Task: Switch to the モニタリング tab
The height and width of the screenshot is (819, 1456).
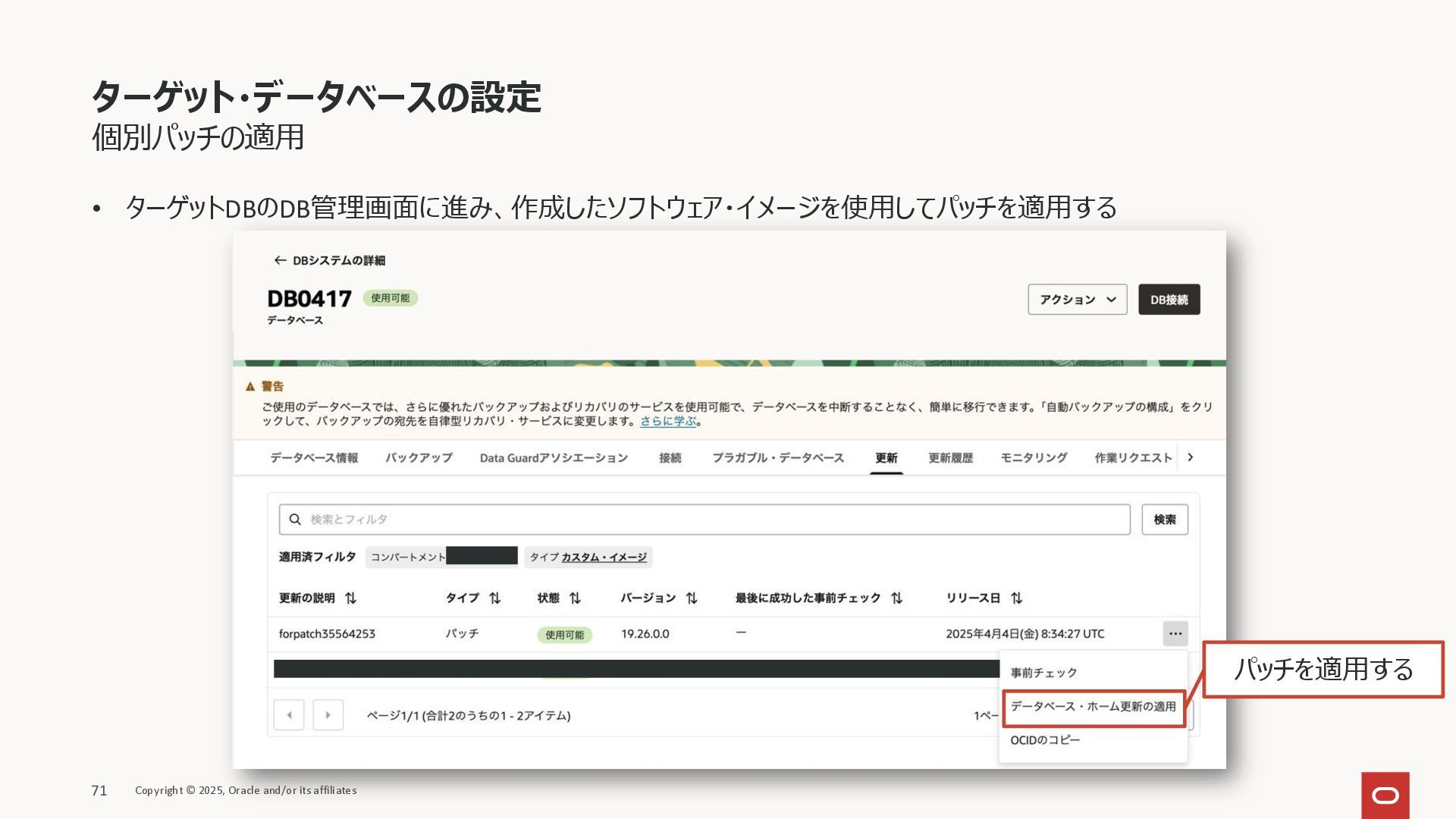Action: 1034,458
